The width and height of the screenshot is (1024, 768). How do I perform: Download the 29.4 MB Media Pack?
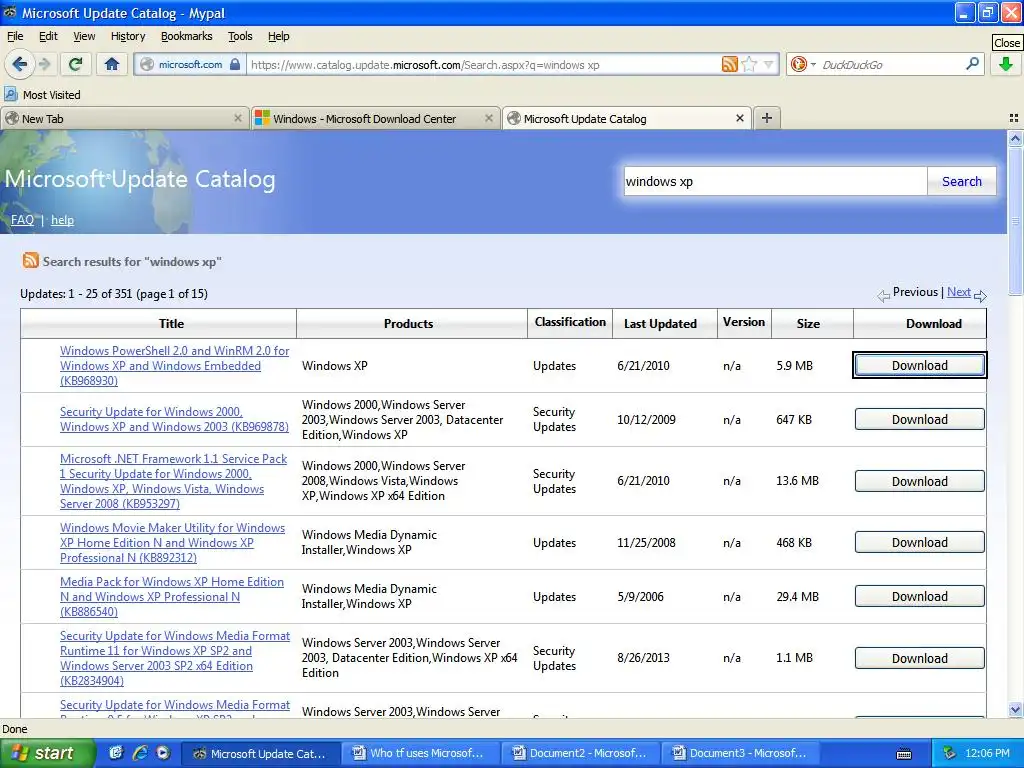coord(920,597)
